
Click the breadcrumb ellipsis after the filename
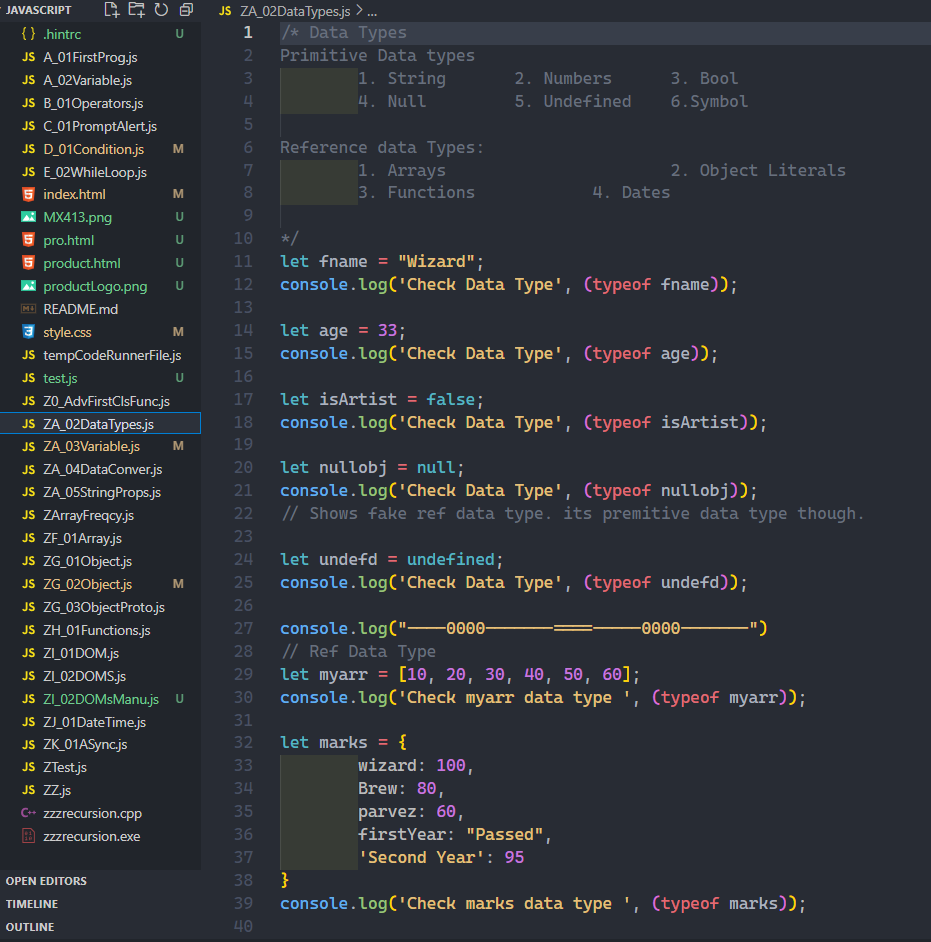[372, 11]
